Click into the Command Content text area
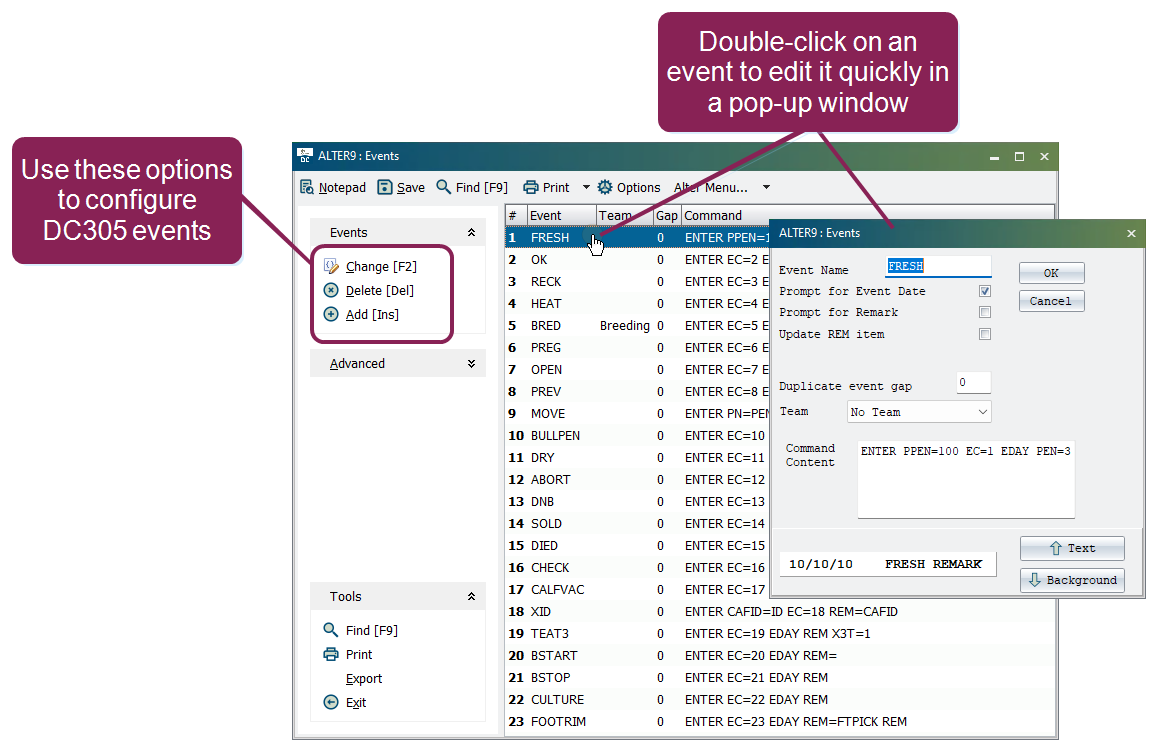The width and height of the screenshot is (1158, 740). [966, 479]
